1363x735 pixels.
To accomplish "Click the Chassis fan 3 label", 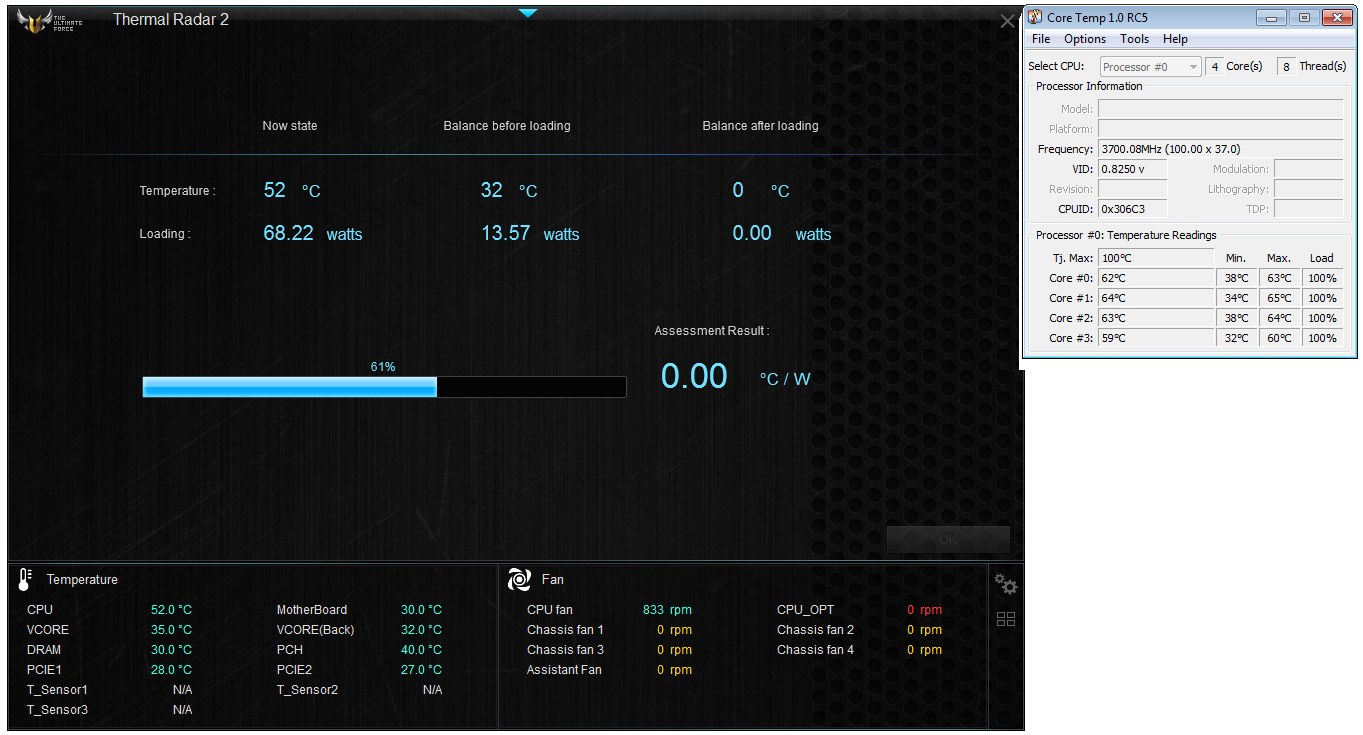I will click(x=565, y=650).
